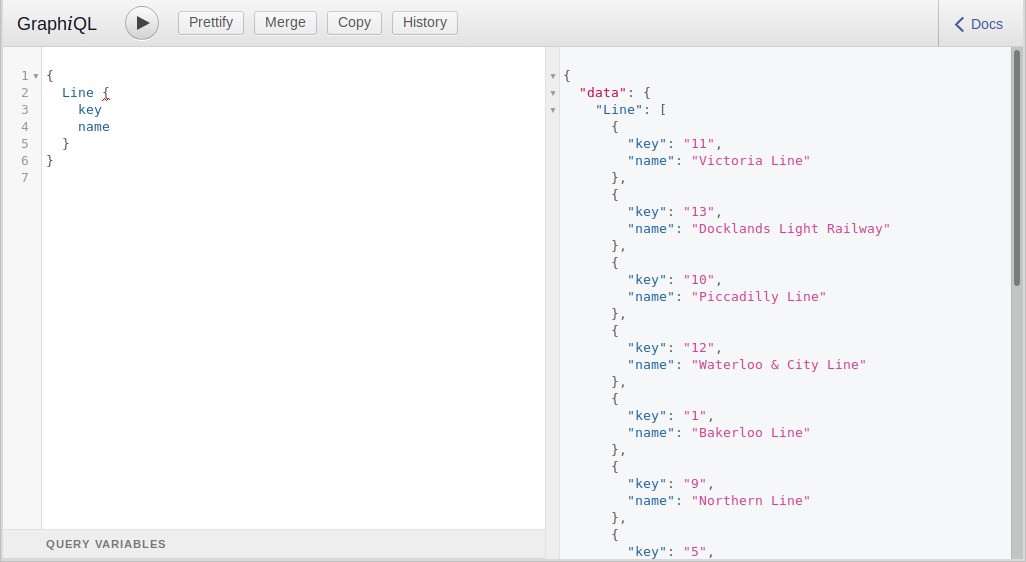Expand the Query Variables panel

106,544
